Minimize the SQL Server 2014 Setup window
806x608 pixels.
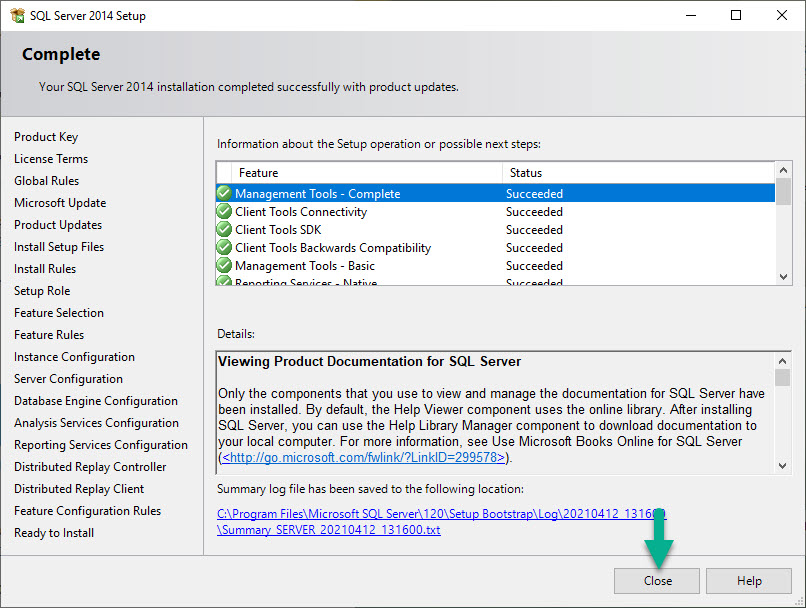691,15
